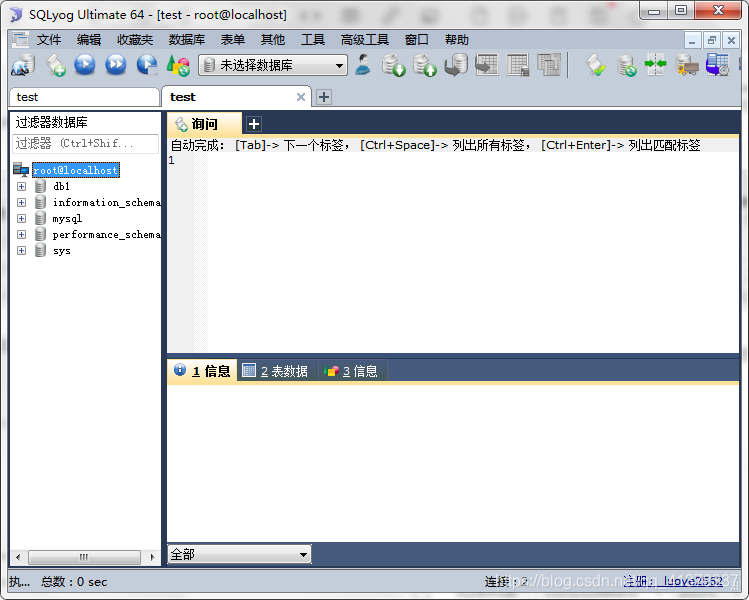Image resolution: width=749 pixels, height=600 pixels.
Task: Open the 帮助 menu
Action: pos(457,40)
